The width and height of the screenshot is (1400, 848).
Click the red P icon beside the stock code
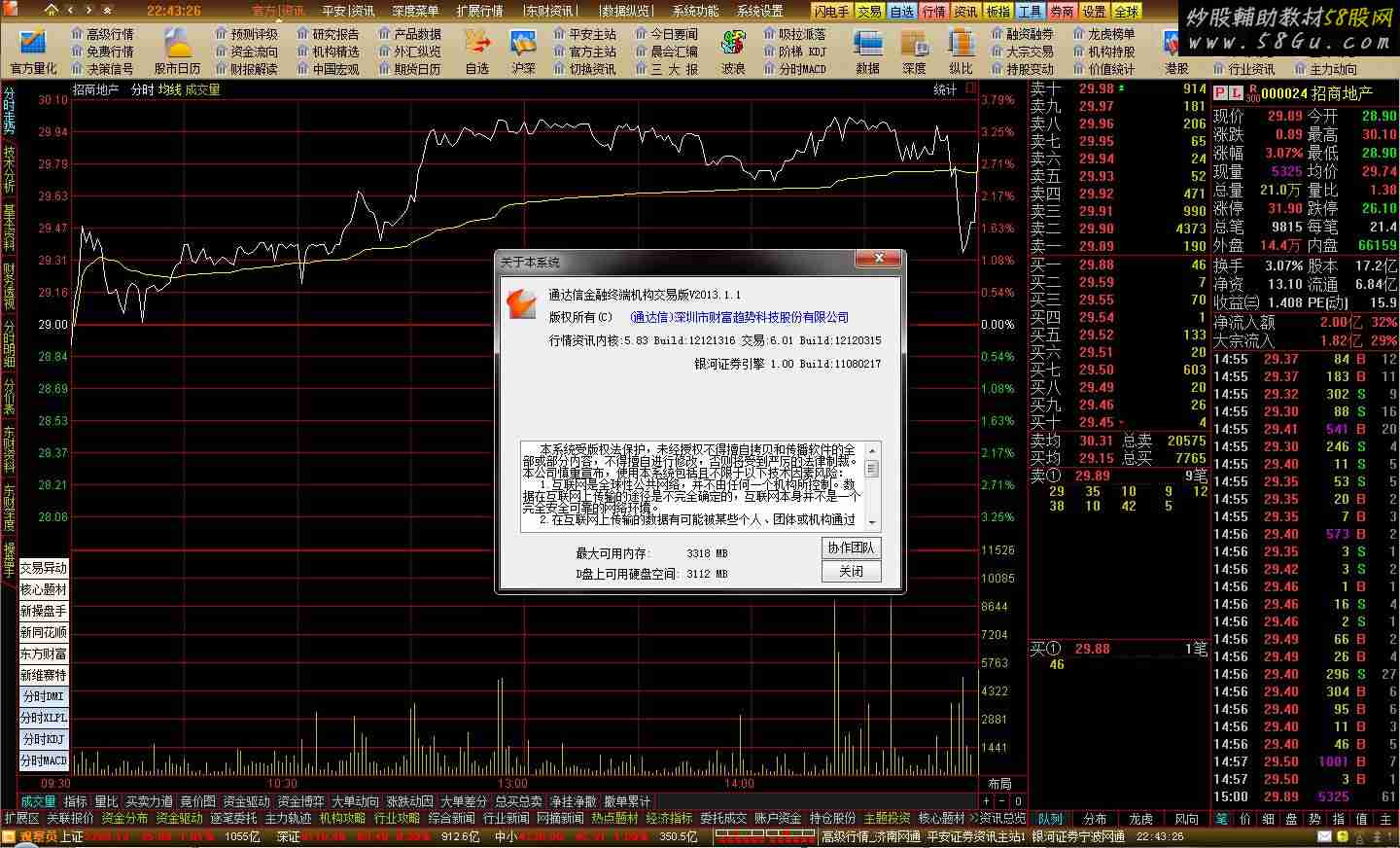[x=1220, y=92]
